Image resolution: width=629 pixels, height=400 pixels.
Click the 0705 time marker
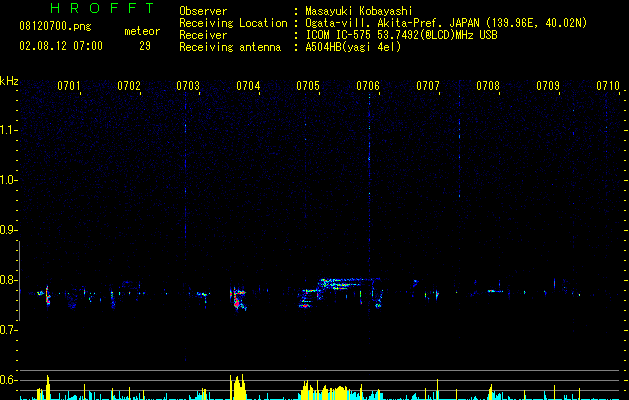(x=308, y=86)
